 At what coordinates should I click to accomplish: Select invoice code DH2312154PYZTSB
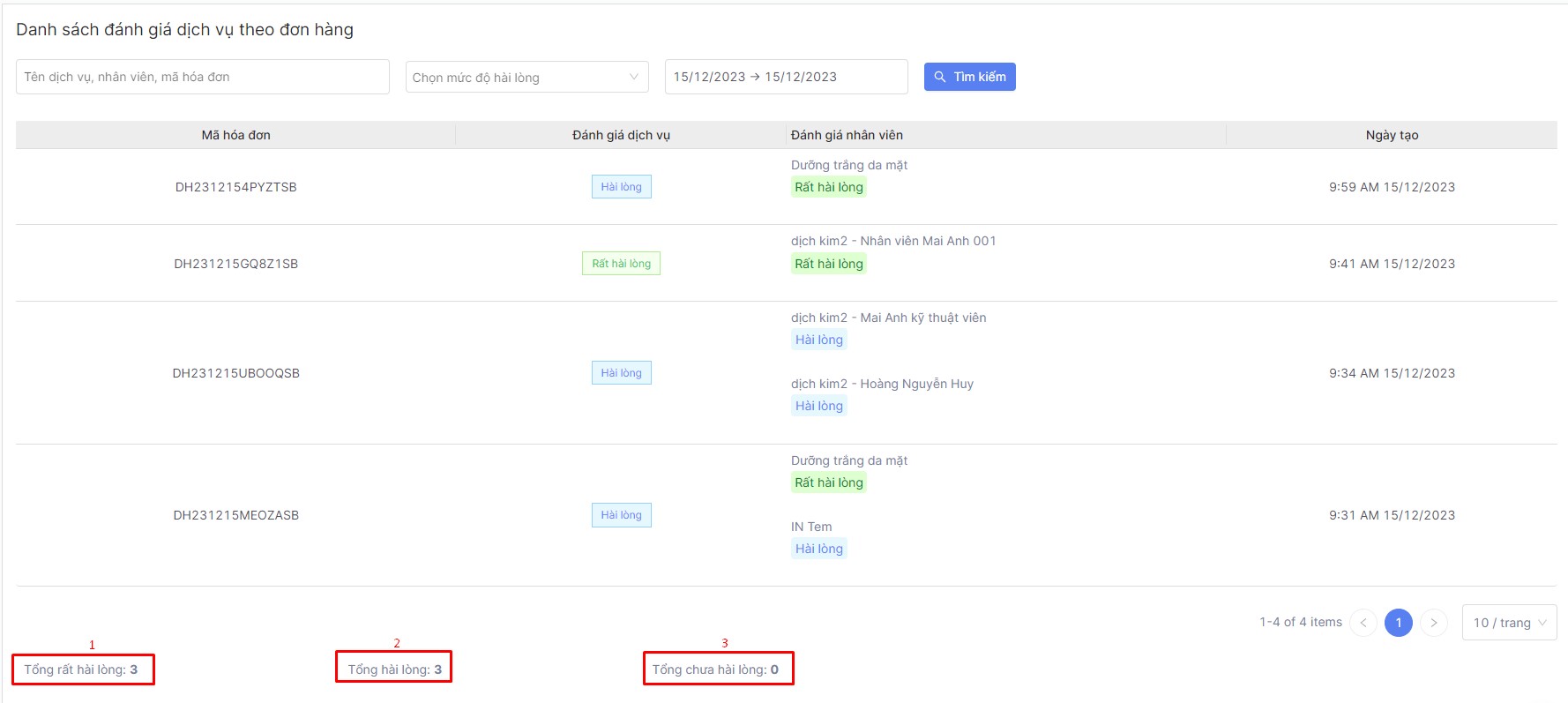235,187
